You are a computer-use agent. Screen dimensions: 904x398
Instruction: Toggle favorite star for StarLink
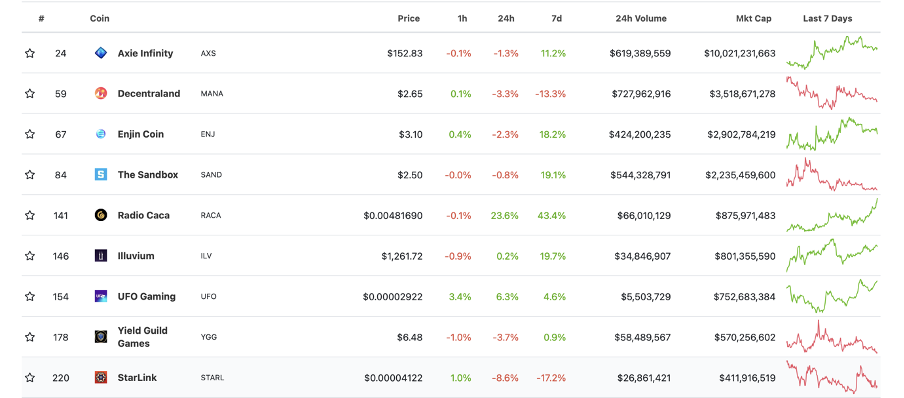30,378
